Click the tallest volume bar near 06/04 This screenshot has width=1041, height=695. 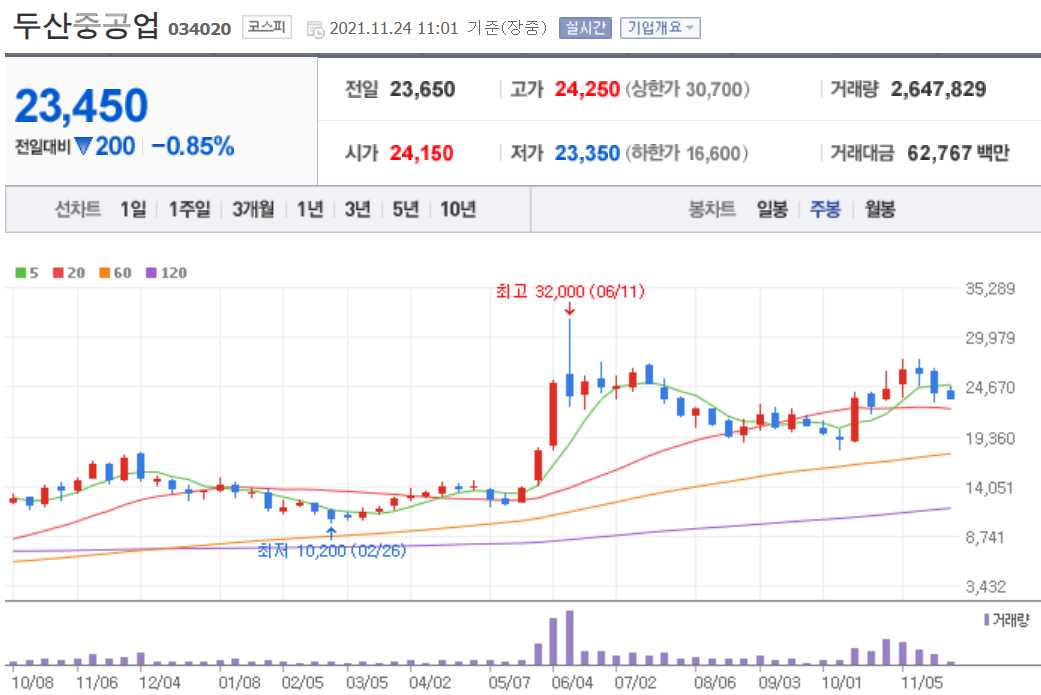pyautogui.click(x=570, y=638)
